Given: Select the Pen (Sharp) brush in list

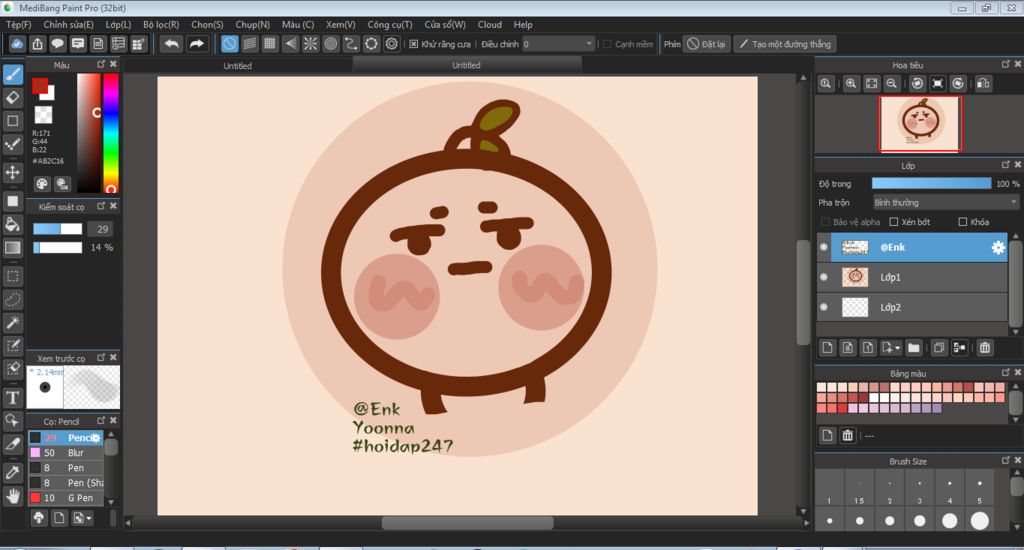Looking at the screenshot, I should click(66, 483).
